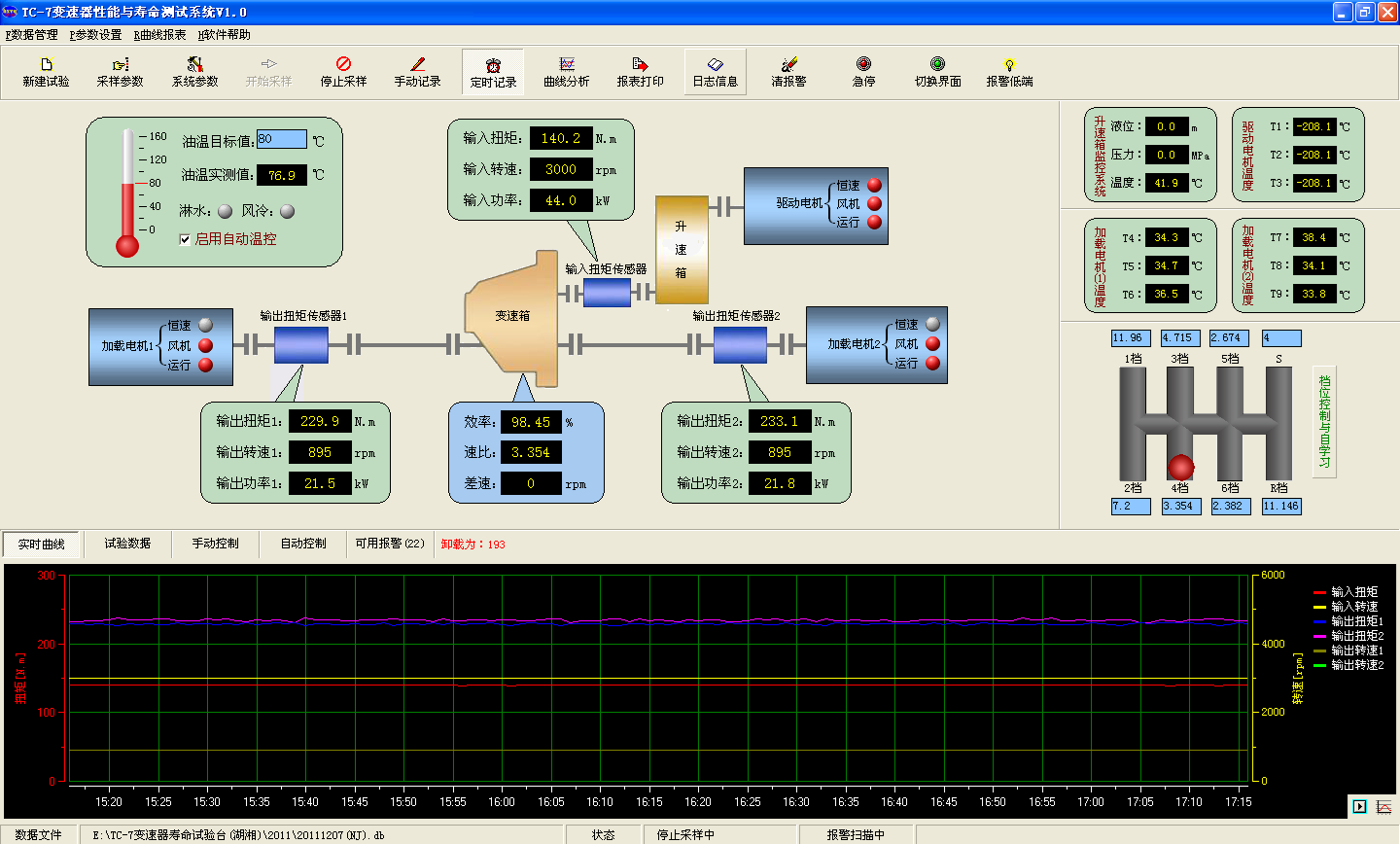Open the 可用报警 (22) tab
The height and width of the screenshot is (844, 1400).
click(390, 544)
